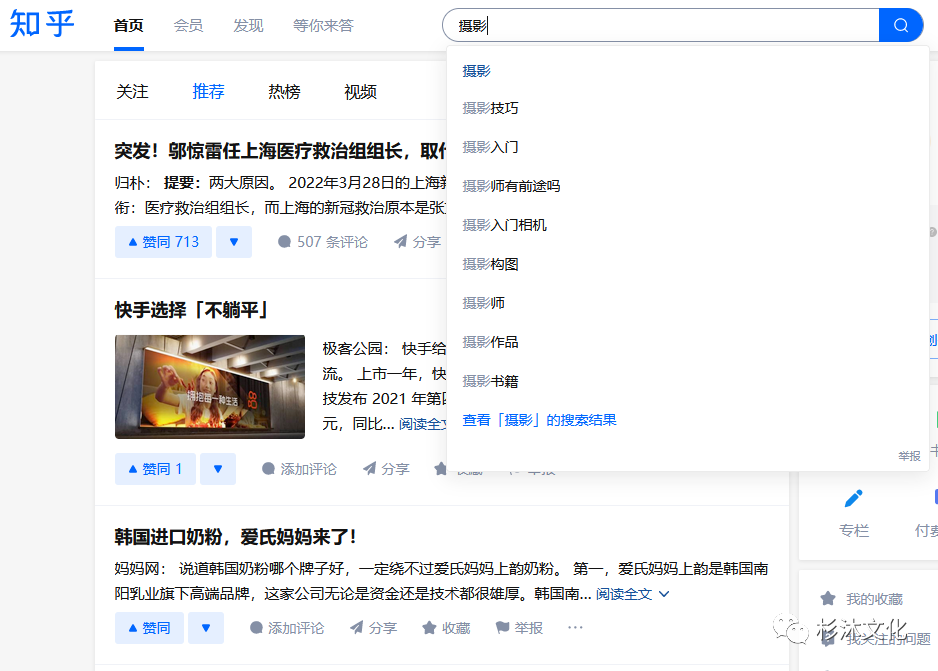Select the 摄影 suggestion
The width and height of the screenshot is (938, 671).
coord(477,71)
